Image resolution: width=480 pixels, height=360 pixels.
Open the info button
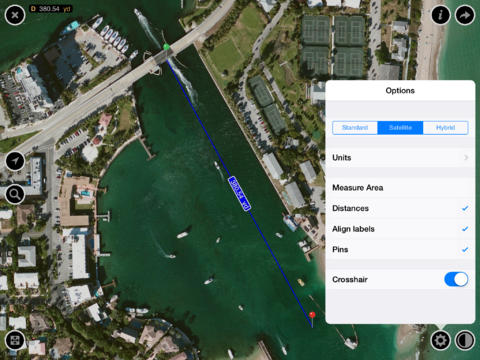(441, 15)
